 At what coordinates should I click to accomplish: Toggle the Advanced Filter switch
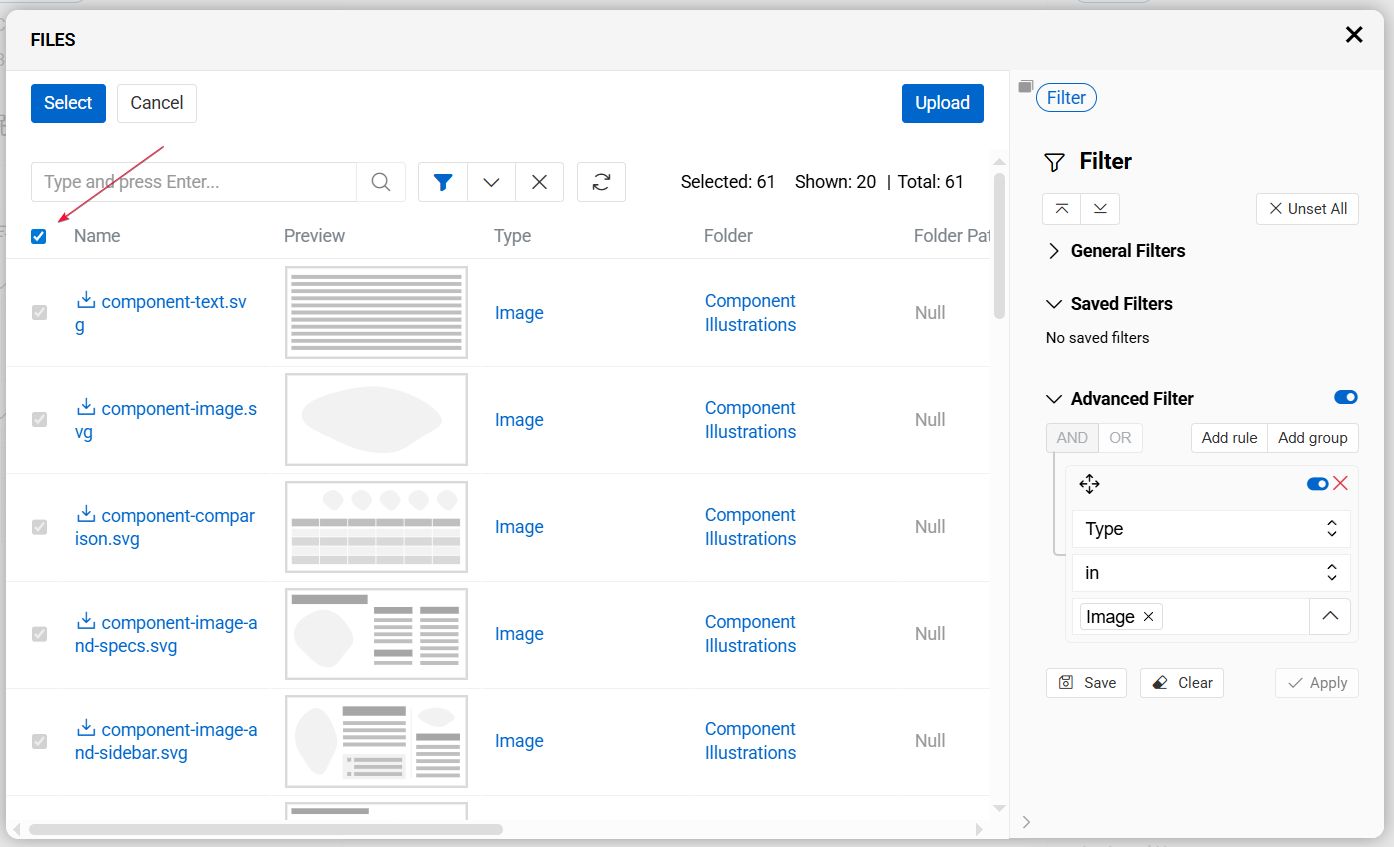coord(1345,398)
